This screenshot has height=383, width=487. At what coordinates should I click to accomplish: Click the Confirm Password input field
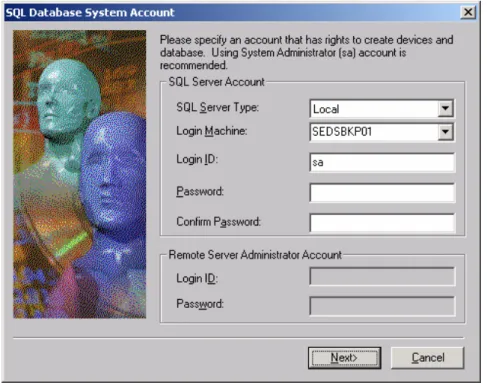pos(382,223)
